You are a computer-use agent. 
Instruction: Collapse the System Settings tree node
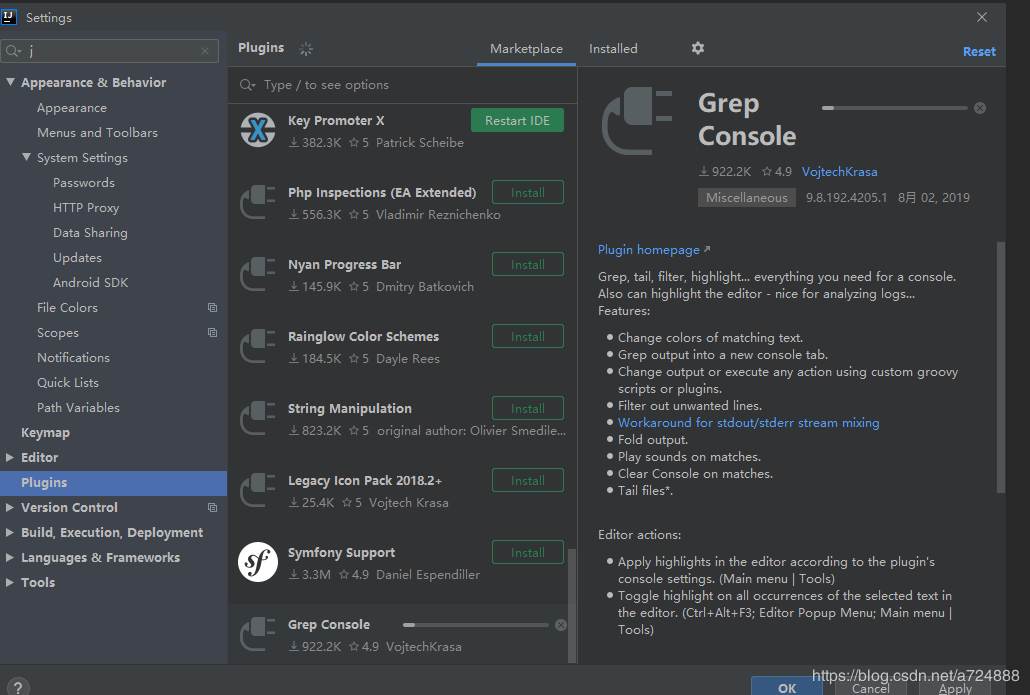coord(26,157)
